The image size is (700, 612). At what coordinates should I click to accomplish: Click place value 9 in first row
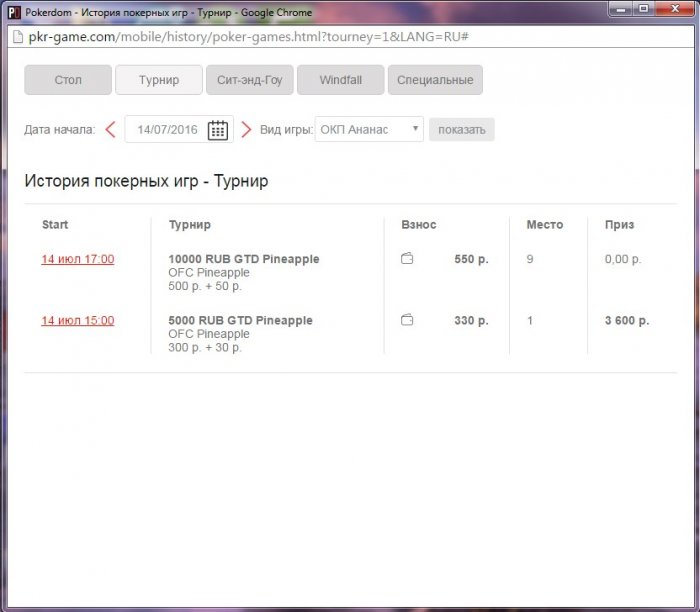(x=530, y=259)
